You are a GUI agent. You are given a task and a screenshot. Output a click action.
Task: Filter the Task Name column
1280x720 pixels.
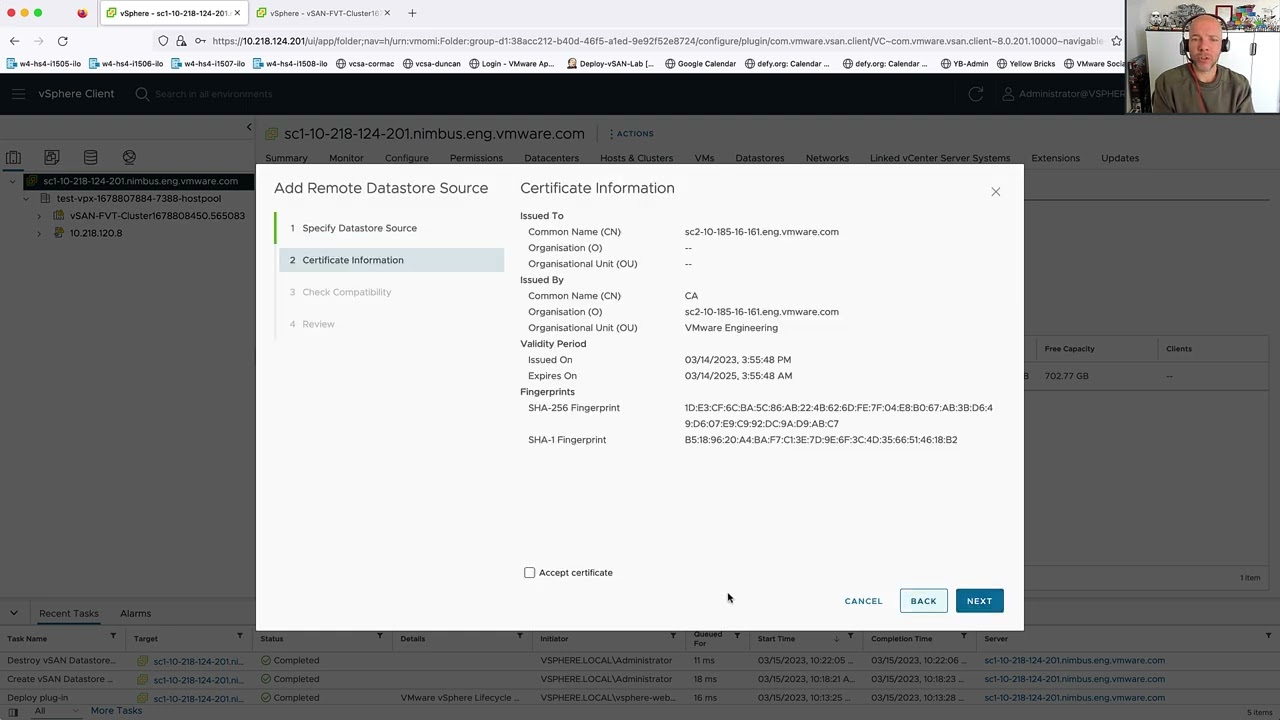coord(112,637)
